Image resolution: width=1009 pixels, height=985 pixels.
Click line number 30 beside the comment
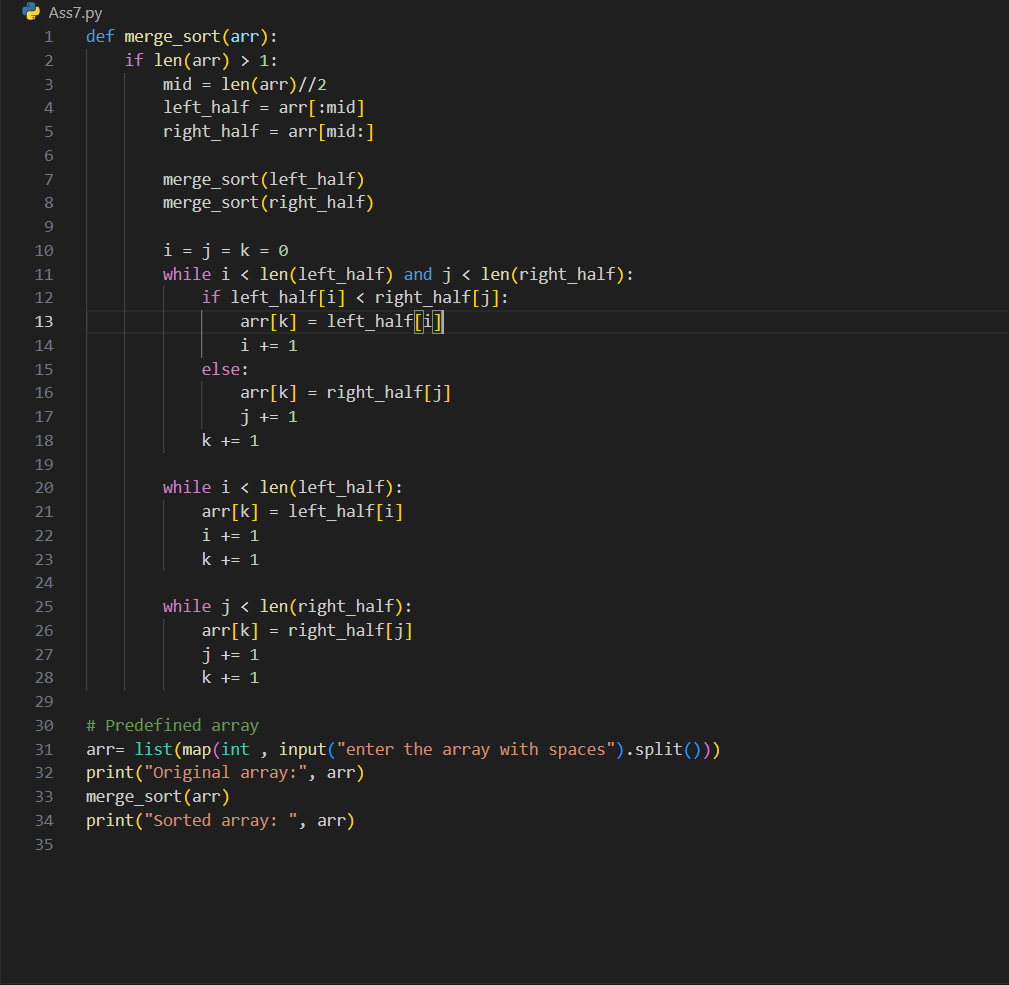[44, 725]
